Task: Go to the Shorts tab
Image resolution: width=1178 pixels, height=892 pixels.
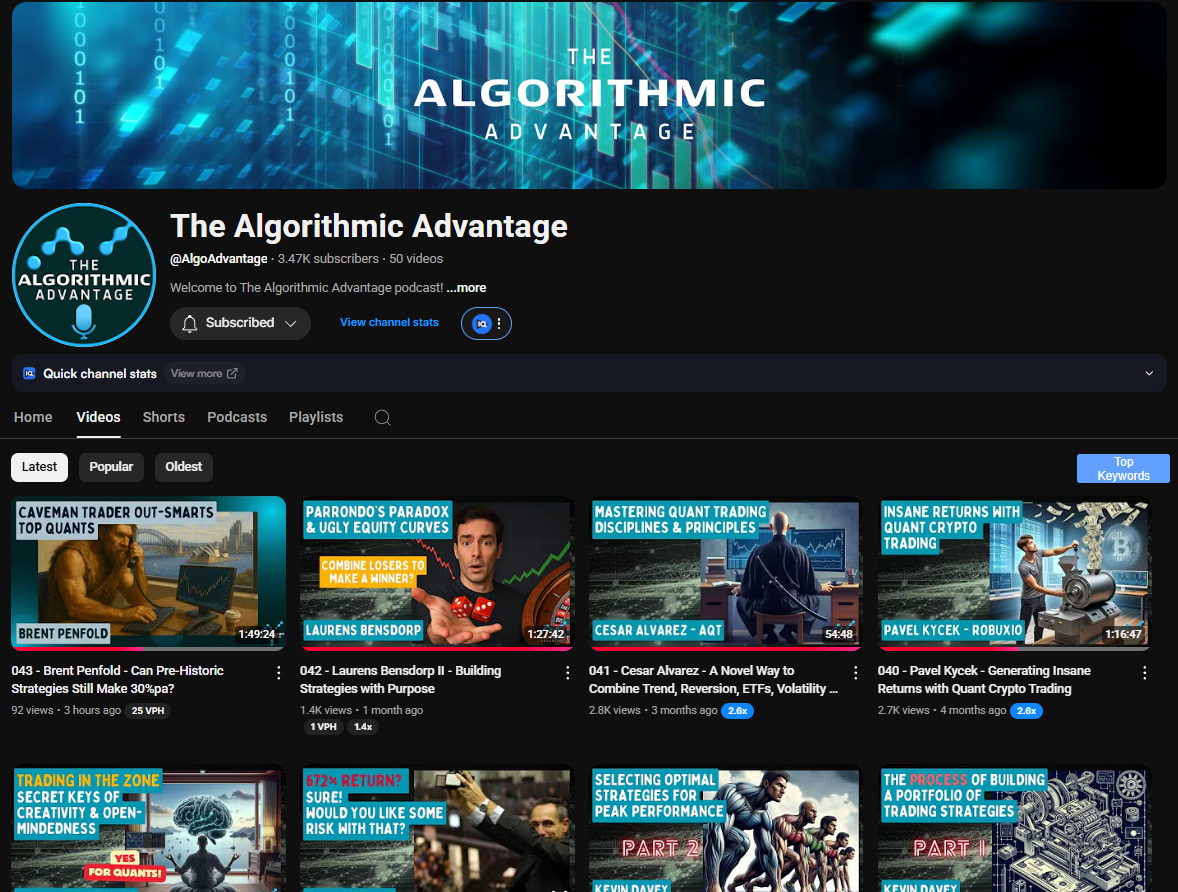Action: click(x=164, y=417)
